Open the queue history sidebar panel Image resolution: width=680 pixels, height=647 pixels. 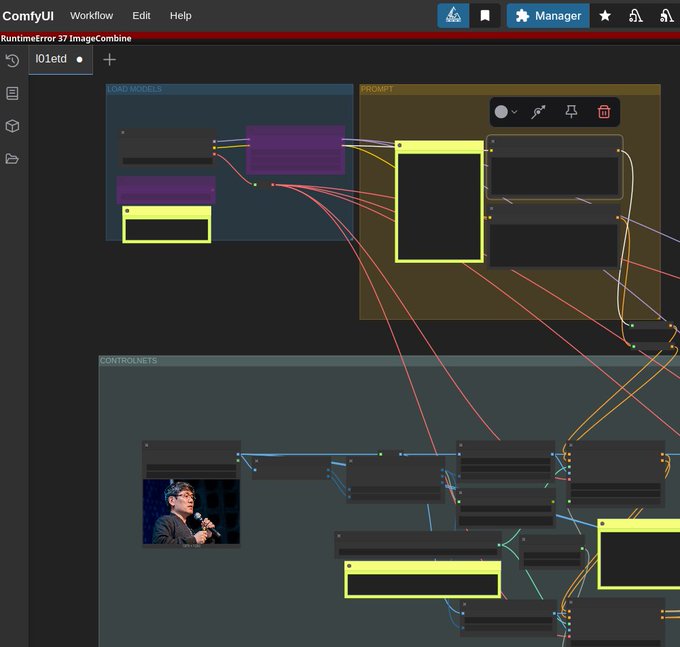(x=12, y=60)
